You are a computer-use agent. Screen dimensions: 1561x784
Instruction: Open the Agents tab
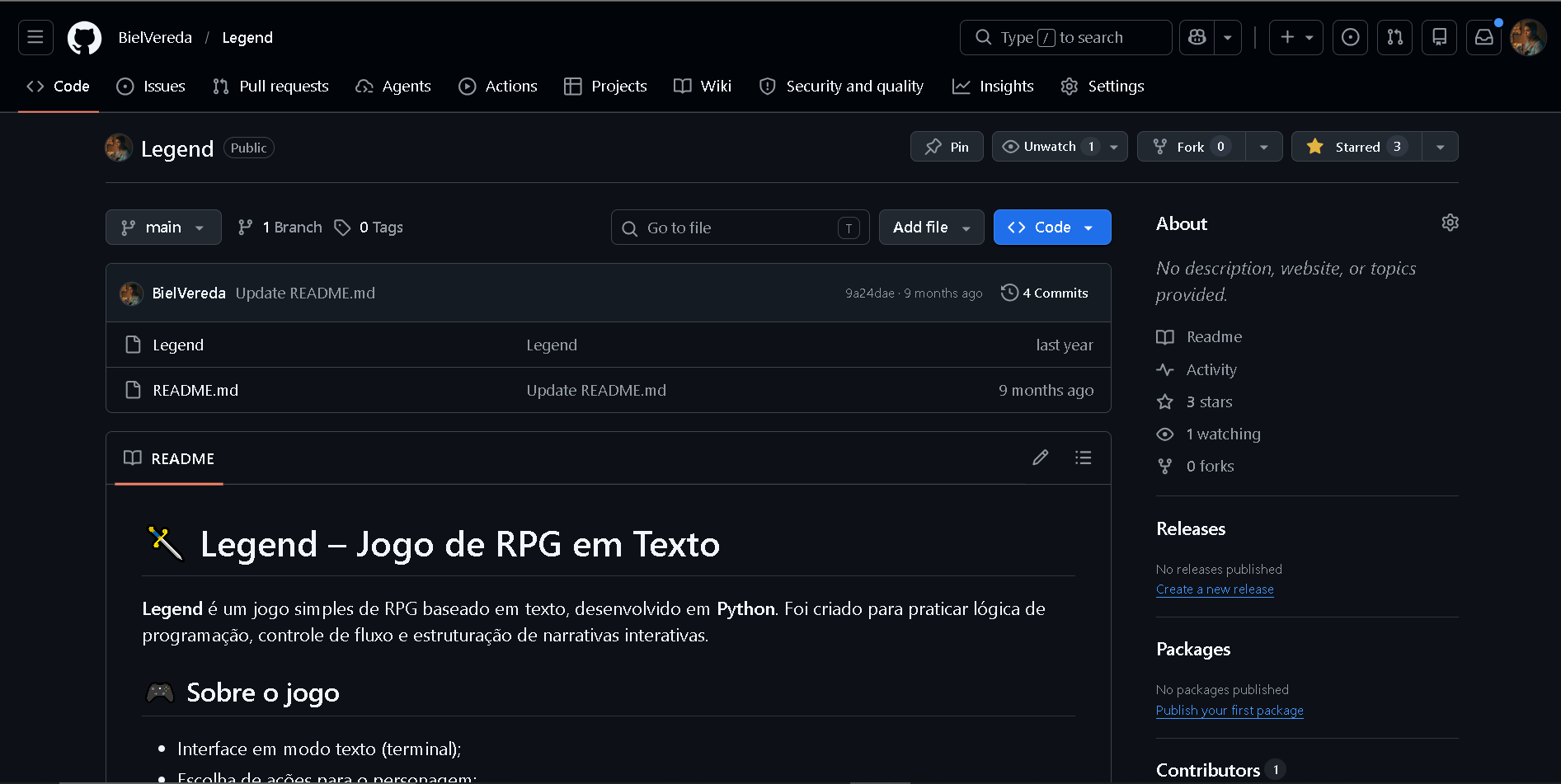pos(393,87)
